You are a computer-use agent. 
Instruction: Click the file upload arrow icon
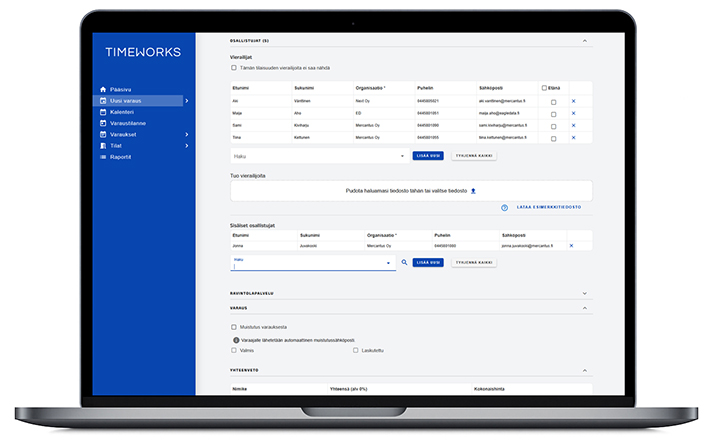click(x=473, y=190)
